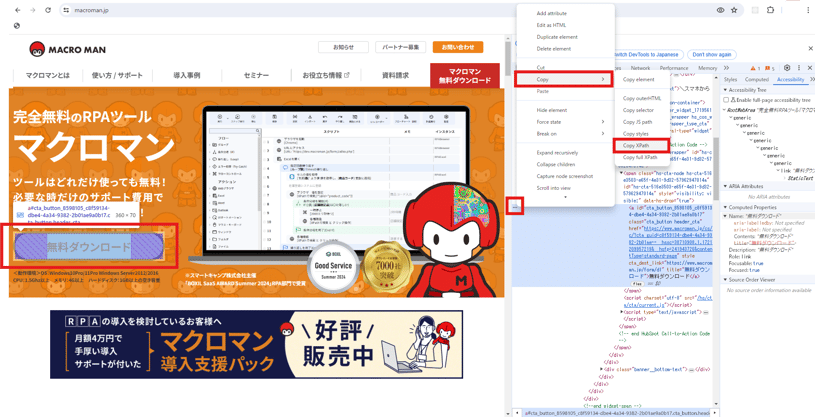Show more DevTools tabs after Memory
Viewport: 815px width, 417px height.
(x=726, y=68)
